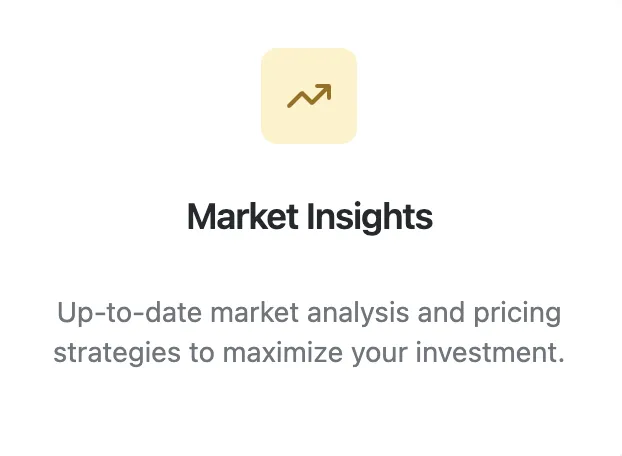This screenshot has width=622, height=456.
Task: Select the market analysis description paragraph
Action: 309,332
